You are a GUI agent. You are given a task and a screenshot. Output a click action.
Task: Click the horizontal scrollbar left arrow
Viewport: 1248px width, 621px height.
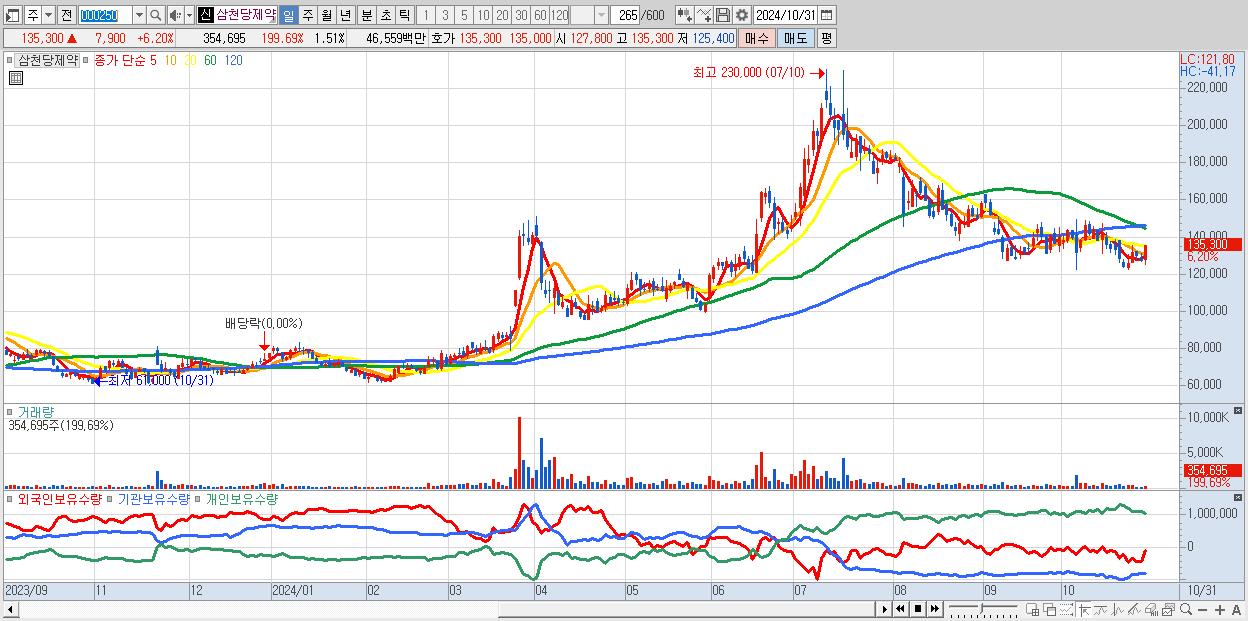pyautogui.click(x=9, y=609)
